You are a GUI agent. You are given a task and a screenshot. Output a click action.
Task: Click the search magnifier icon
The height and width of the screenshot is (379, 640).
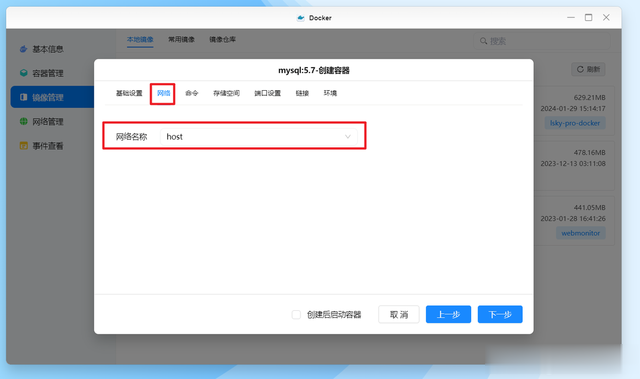pos(483,41)
